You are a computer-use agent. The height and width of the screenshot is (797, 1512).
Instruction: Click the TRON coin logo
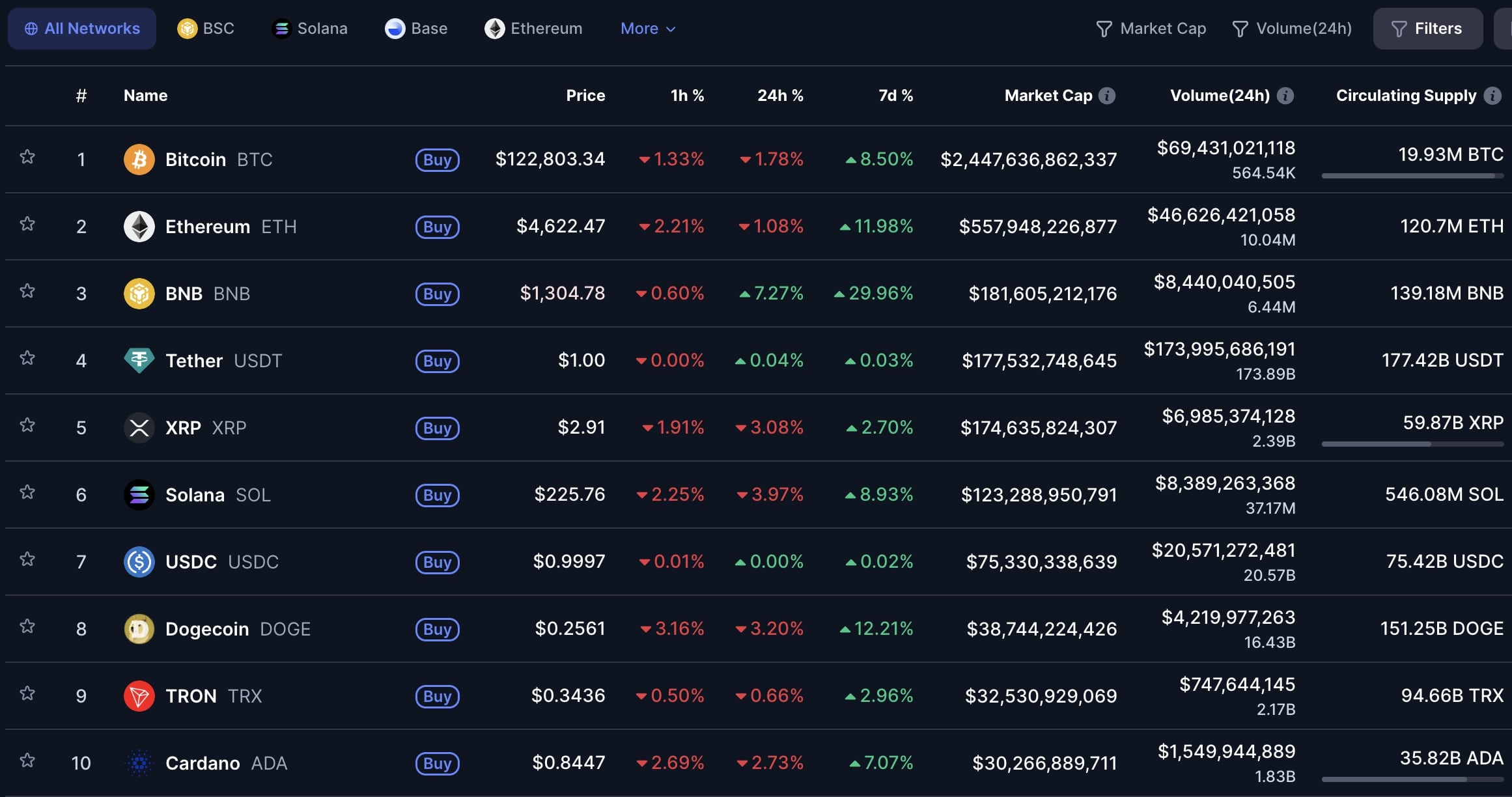[x=139, y=696]
